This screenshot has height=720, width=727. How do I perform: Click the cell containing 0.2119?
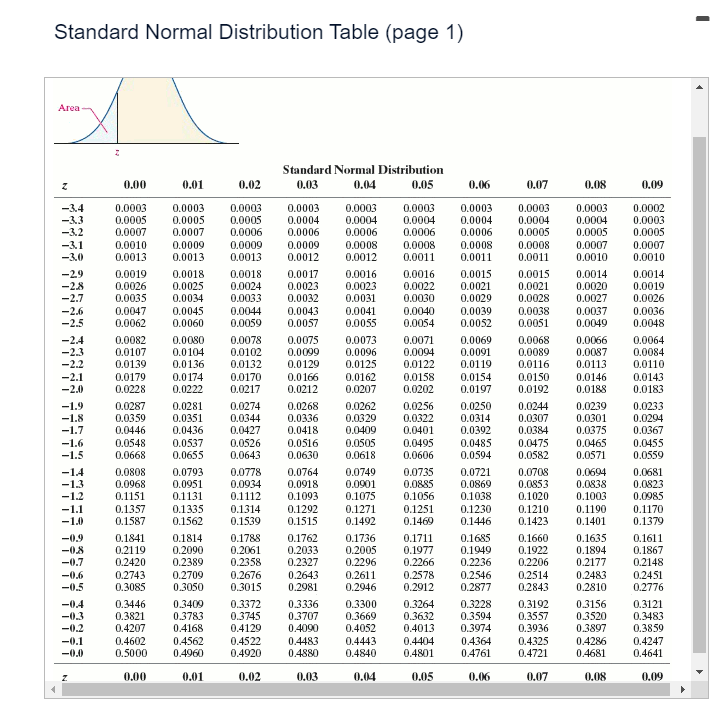click(x=130, y=550)
